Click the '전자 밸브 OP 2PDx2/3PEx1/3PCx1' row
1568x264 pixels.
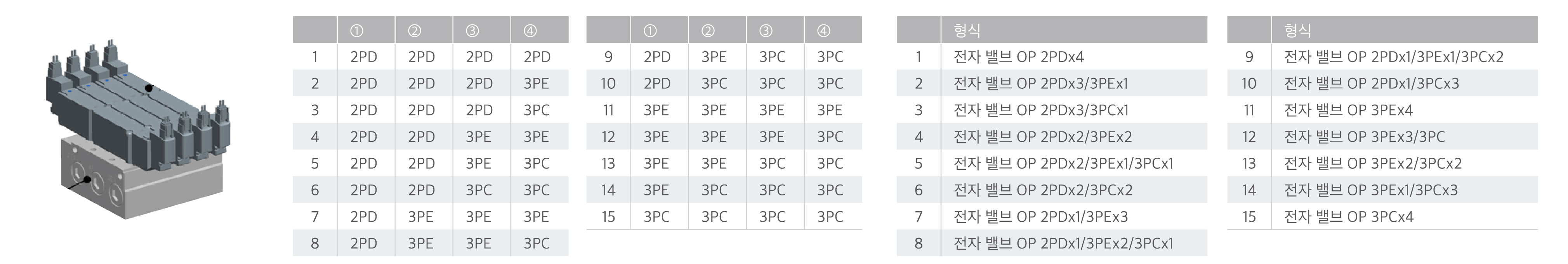(1063, 164)
